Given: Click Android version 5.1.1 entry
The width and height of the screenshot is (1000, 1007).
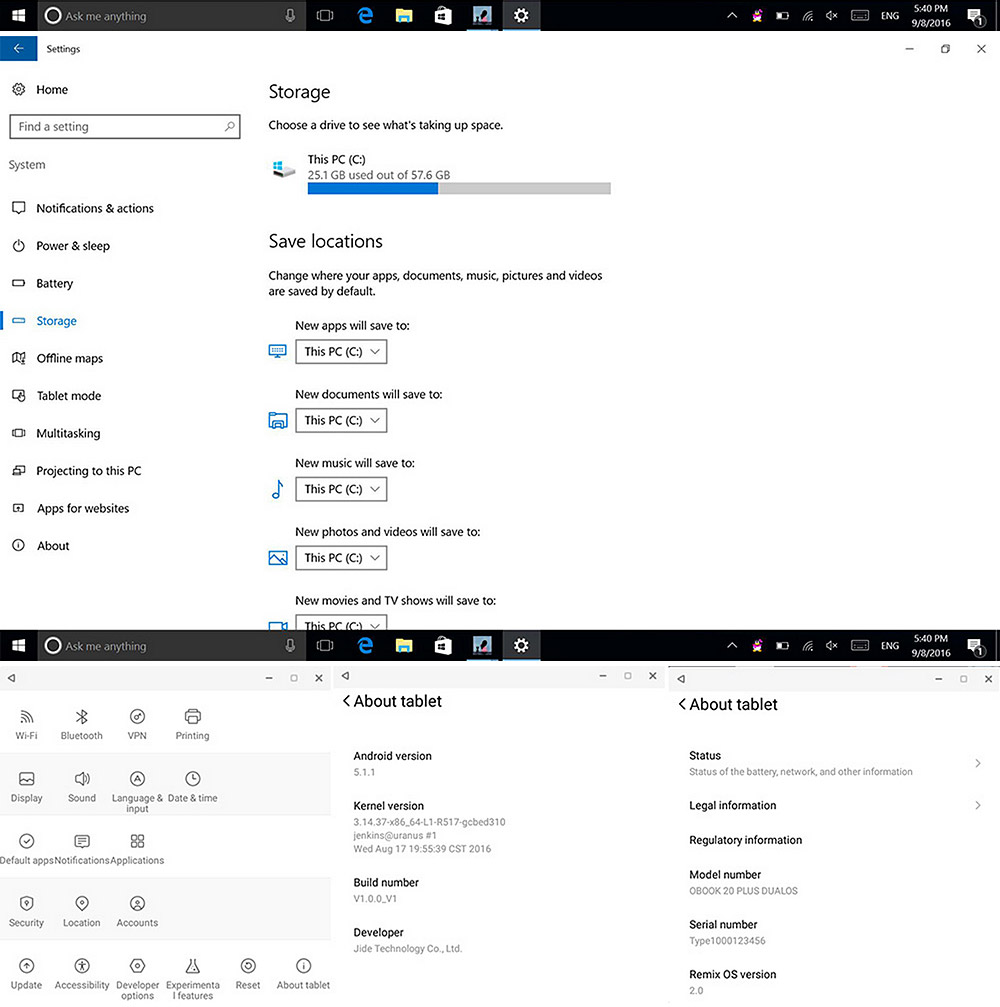Looking at the screenshot, I should point(392,764).
